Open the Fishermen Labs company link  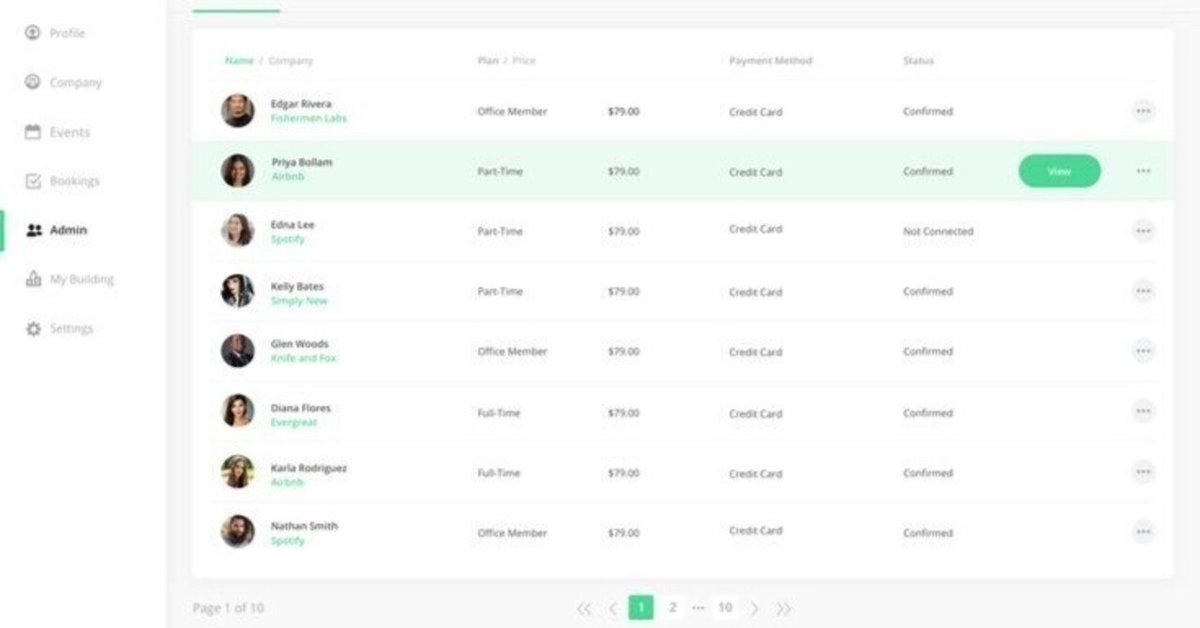click(x=308, y=118)
